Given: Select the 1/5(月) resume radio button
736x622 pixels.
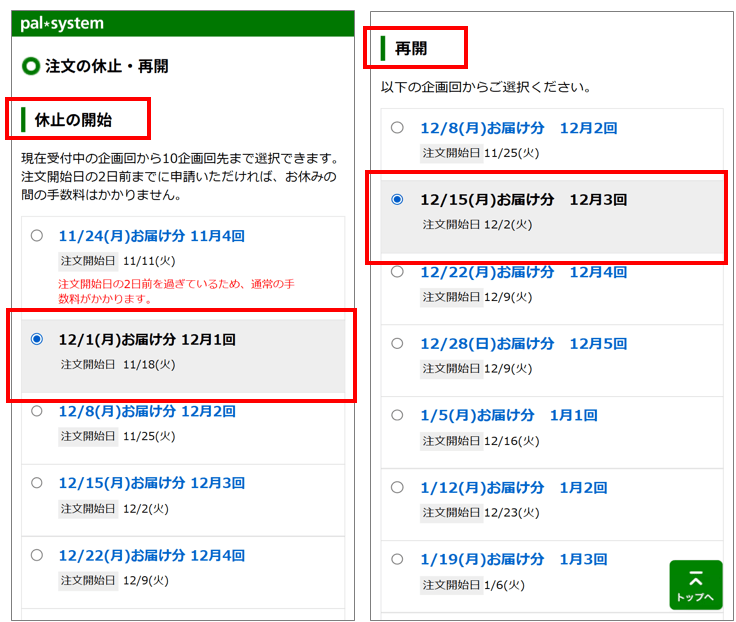Looking at the screenshot, I should click(x=397, y=415).
